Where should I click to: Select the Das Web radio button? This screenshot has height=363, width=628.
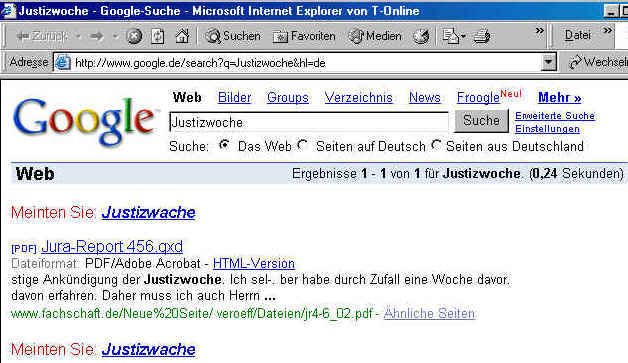point(224,145)
